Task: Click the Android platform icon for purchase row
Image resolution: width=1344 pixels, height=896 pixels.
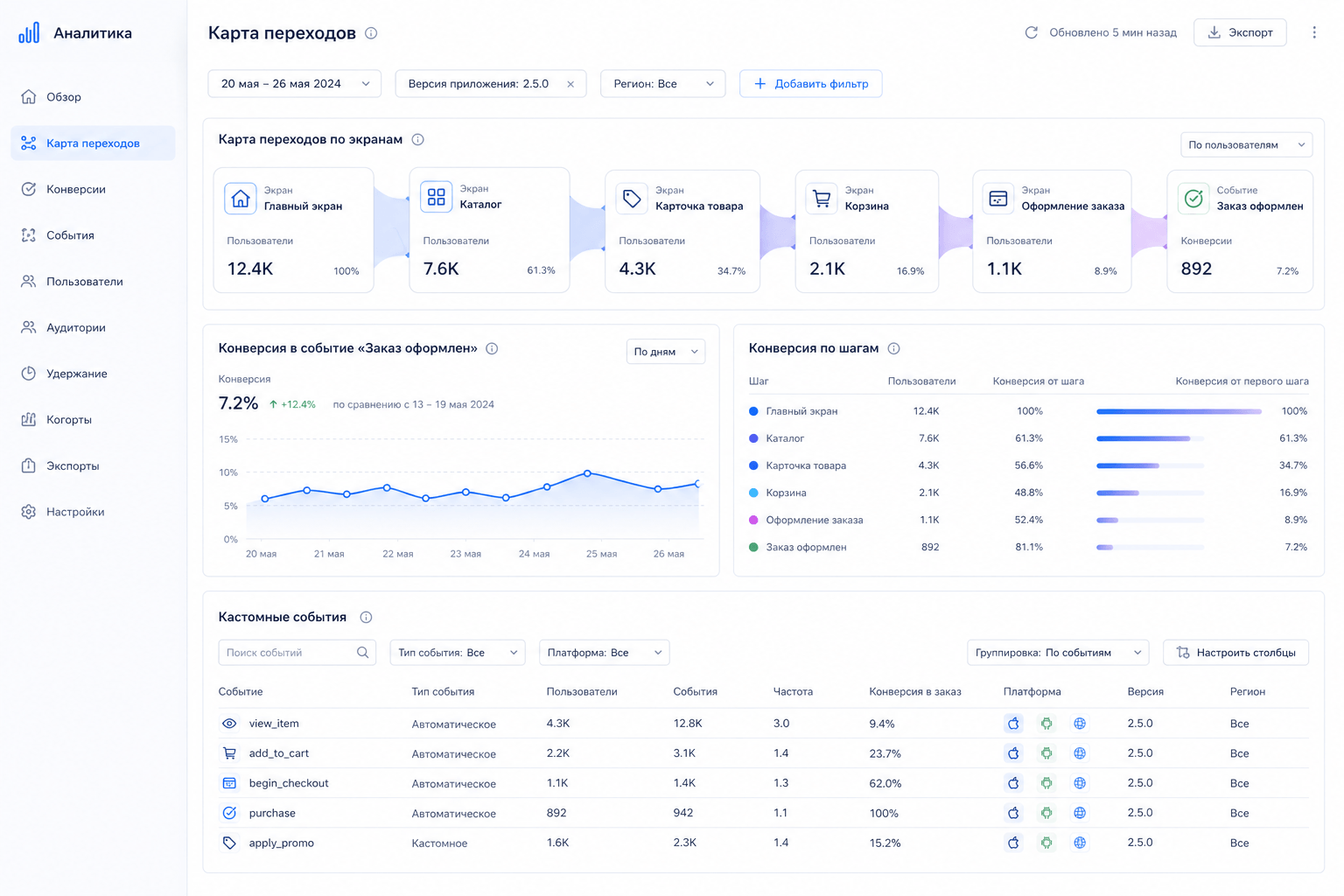Action: 1046,813
